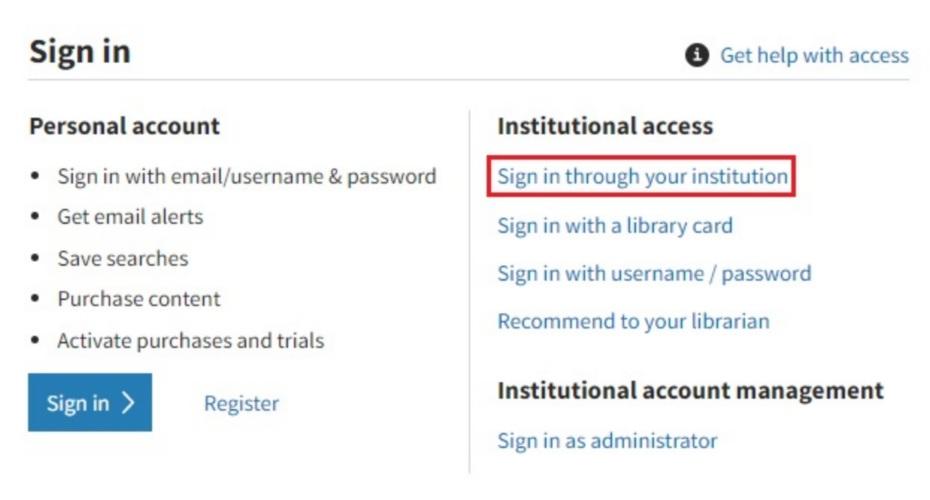Screen dimensions: 930x500
Task: Click the Institutional account management heading
Action: [x=690, y=391]
